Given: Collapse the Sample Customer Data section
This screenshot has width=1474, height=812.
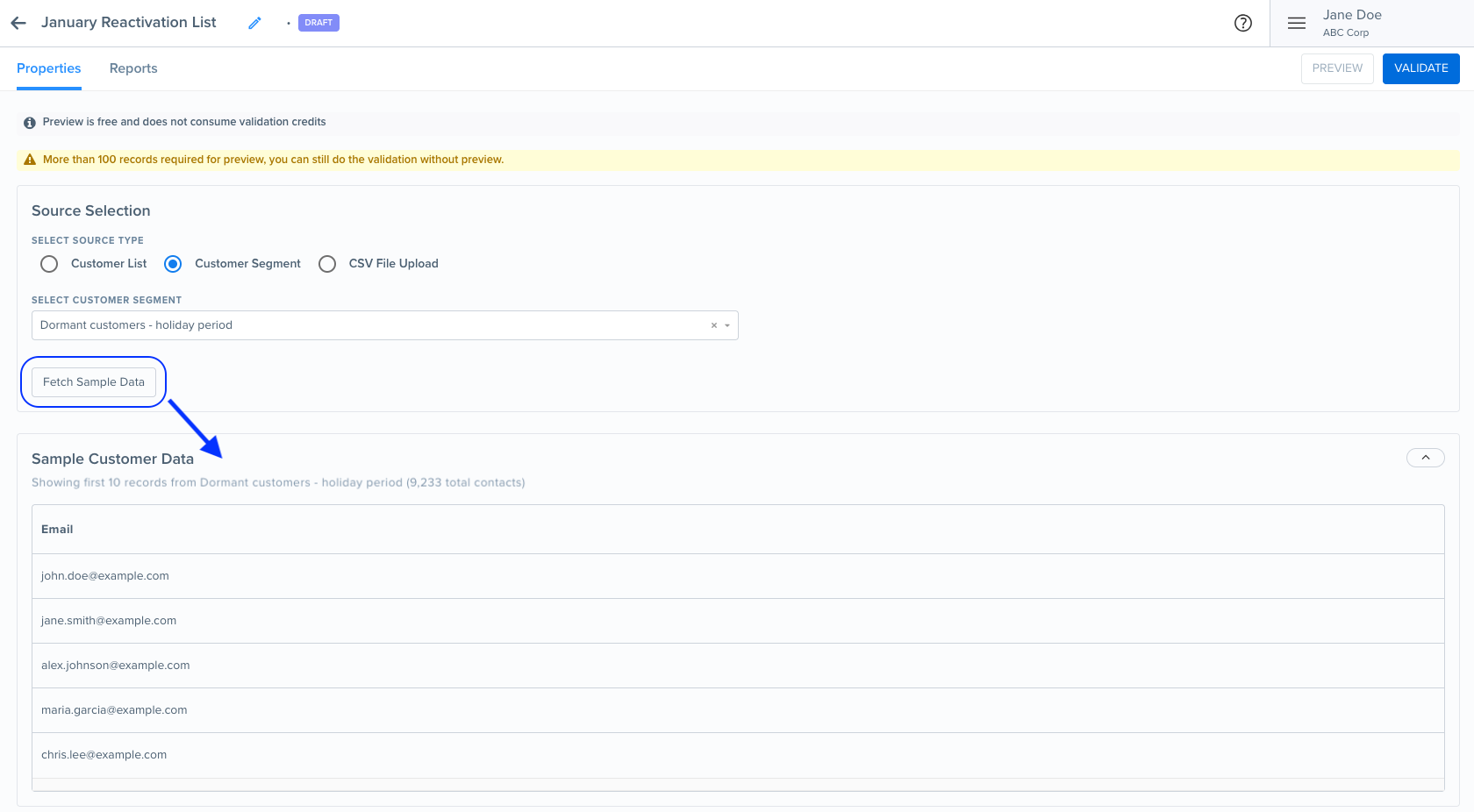Looking at the screenshot, I should point(1425,458).
